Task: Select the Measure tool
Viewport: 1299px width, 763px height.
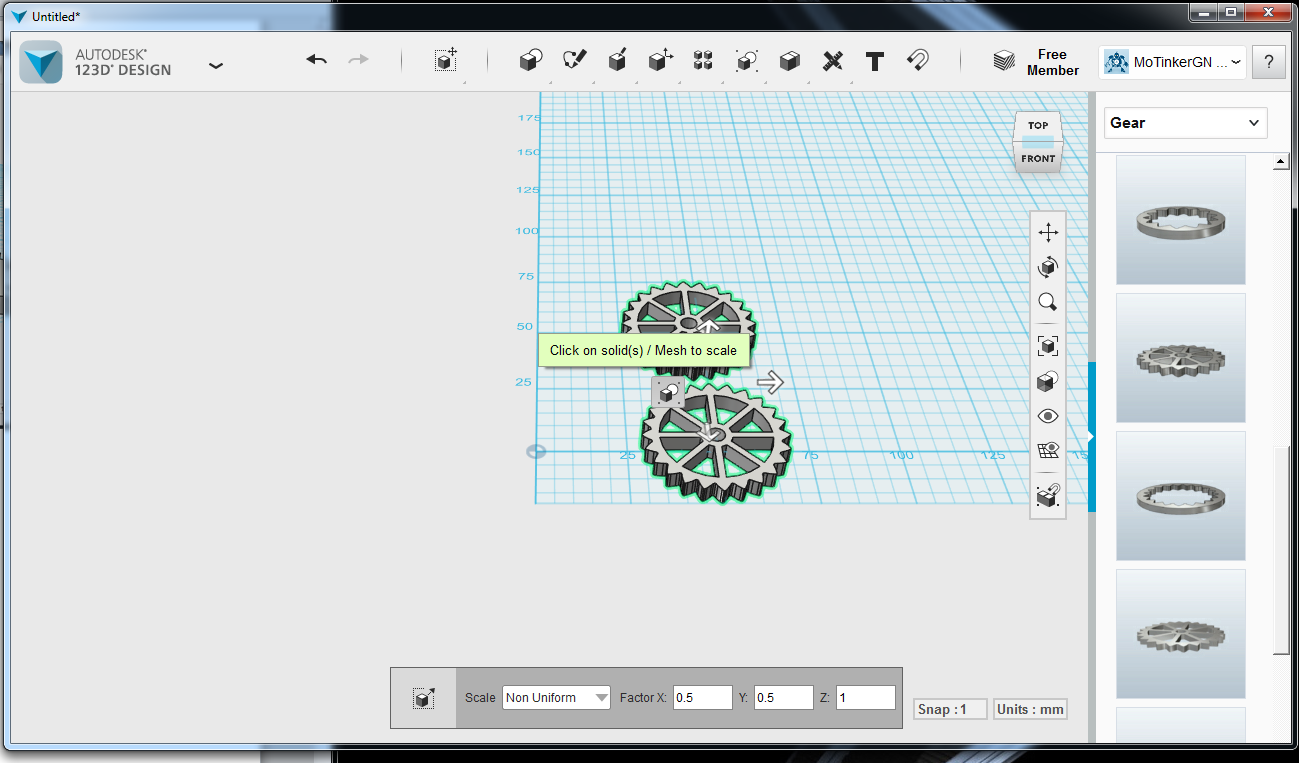Action: tap(832, 61)
